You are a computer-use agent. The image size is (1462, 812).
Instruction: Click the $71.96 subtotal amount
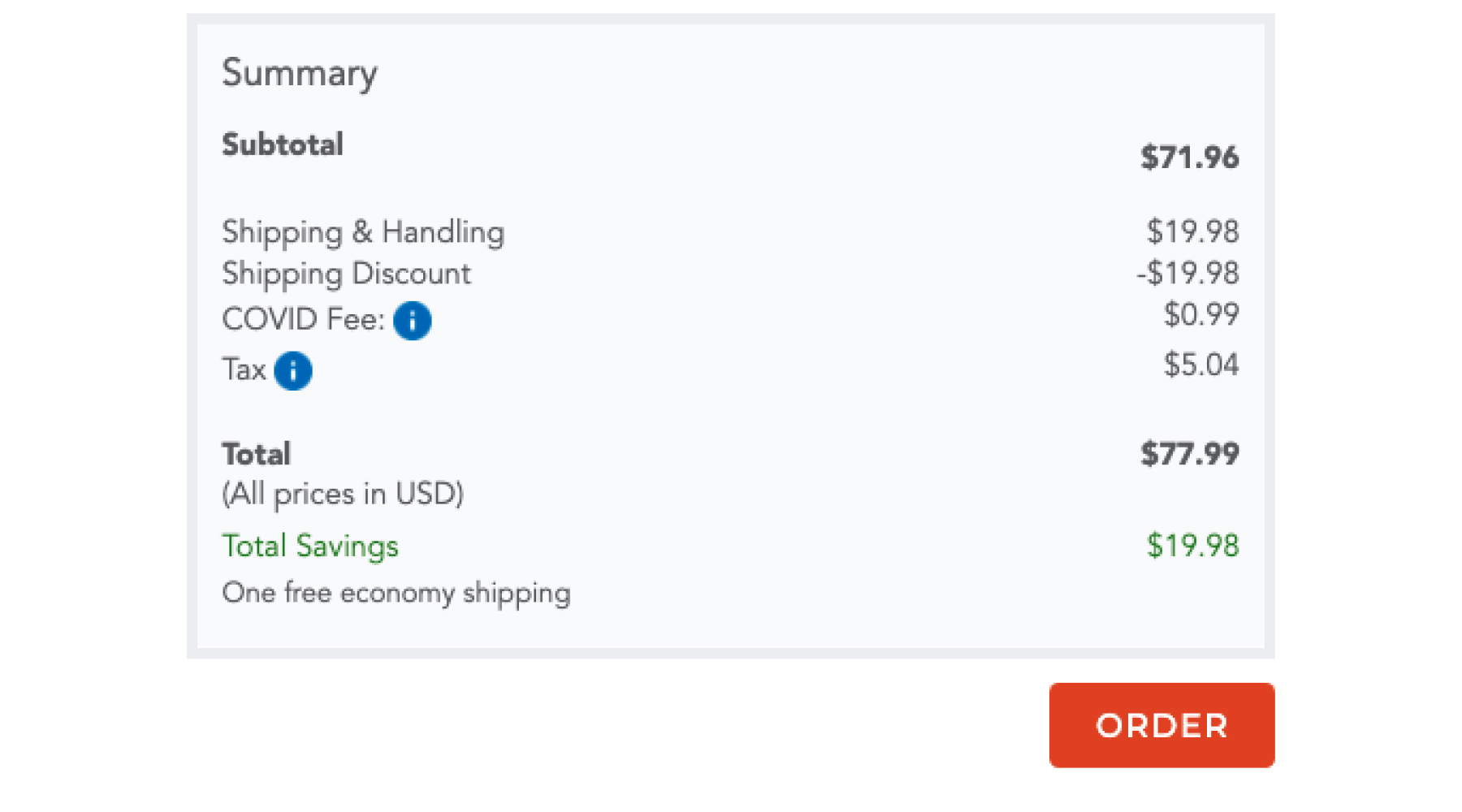(1189, 158)
